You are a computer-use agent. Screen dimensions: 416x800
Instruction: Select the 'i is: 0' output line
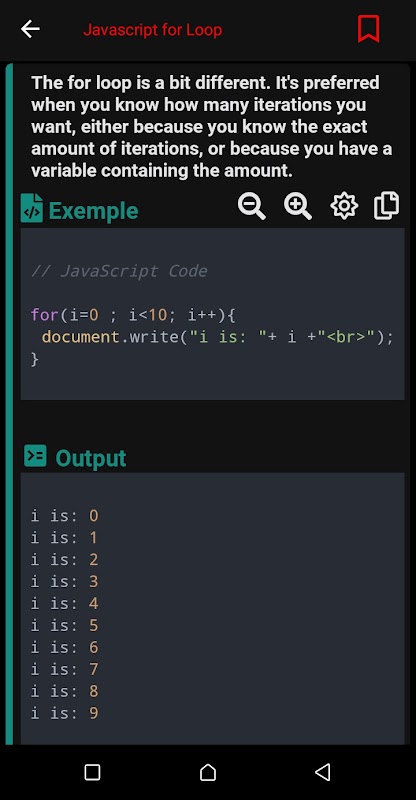[x=64, y=515]
